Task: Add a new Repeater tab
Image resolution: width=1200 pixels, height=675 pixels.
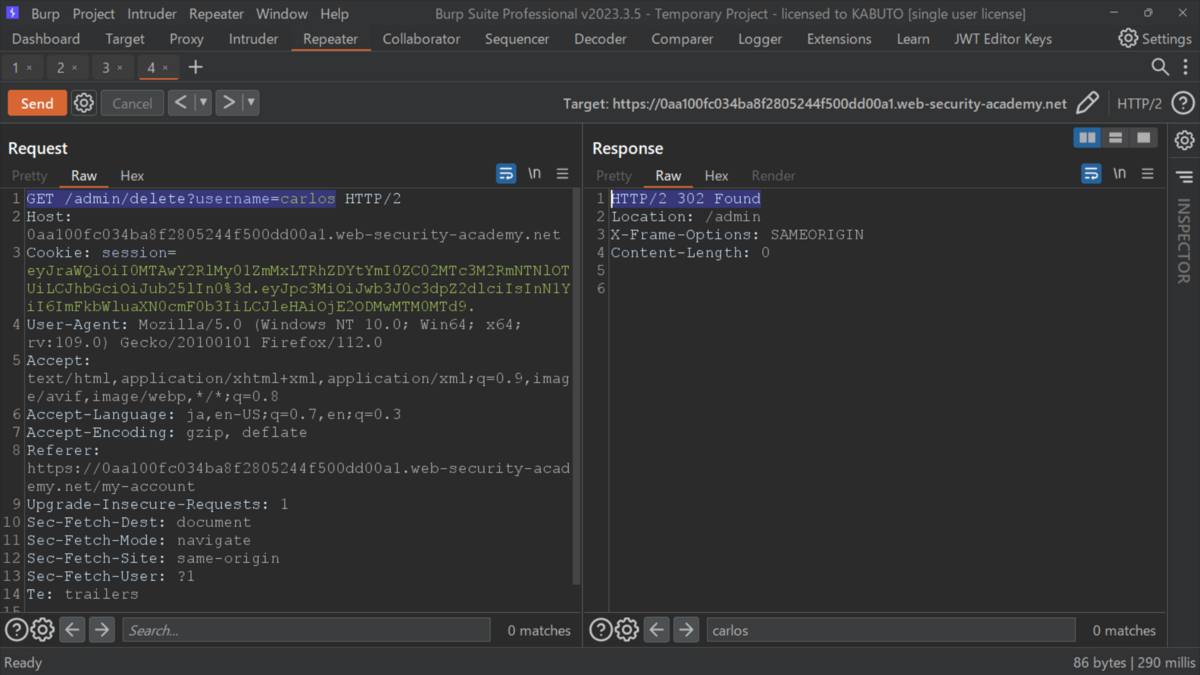Action: pyautogui.click(x=195, y=67)
